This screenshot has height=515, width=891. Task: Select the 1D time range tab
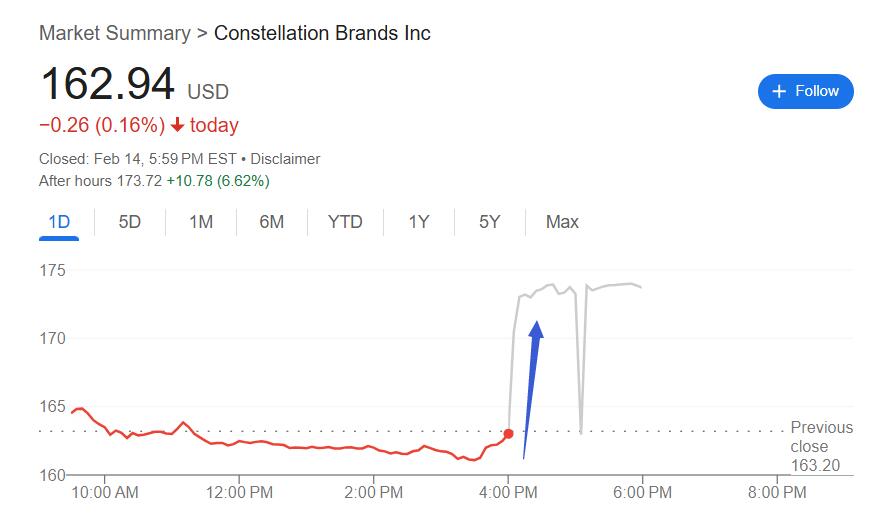pyautogui.click(x=59, y=222)
